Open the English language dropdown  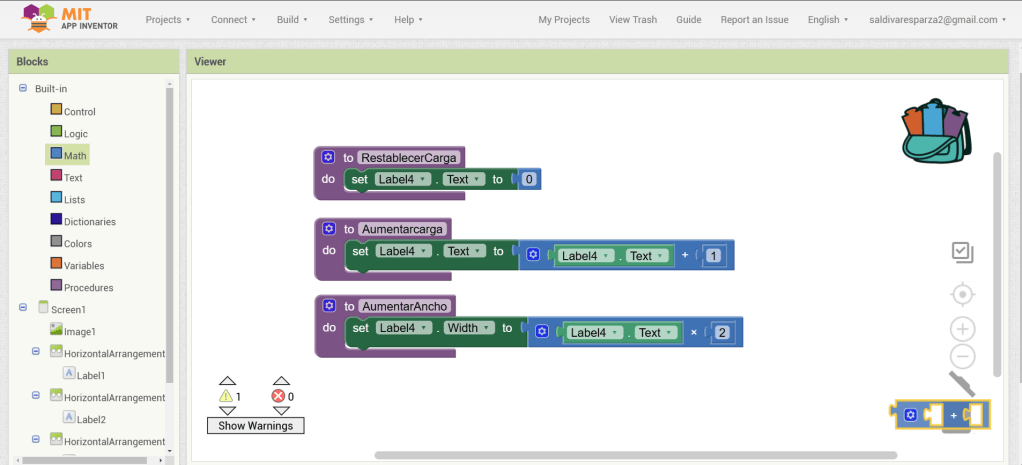point(828,20)
